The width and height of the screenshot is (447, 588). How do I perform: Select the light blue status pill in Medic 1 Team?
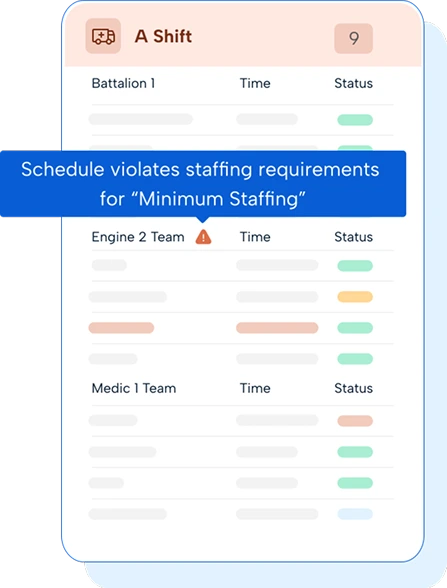[x=355, y=514]
